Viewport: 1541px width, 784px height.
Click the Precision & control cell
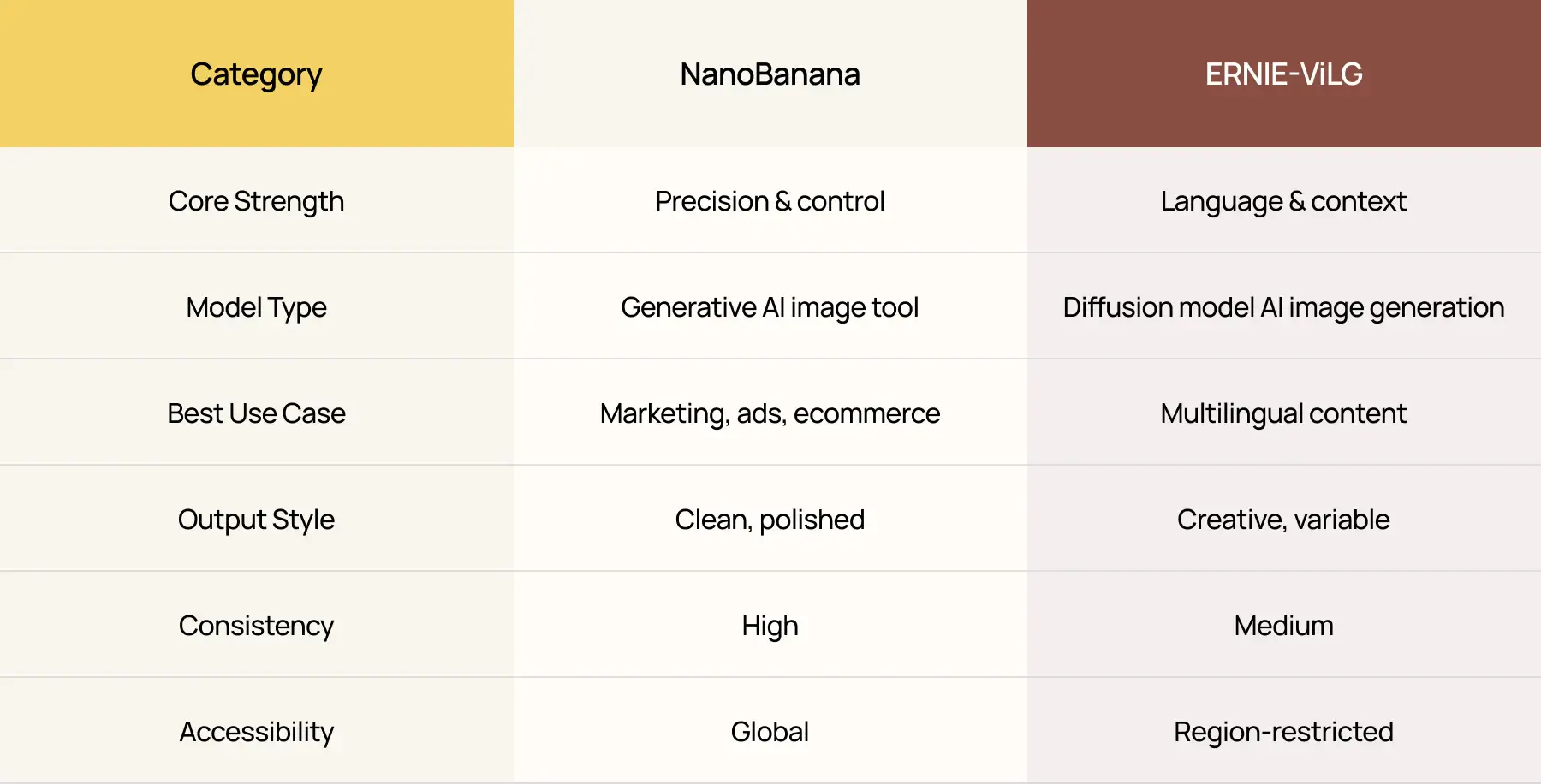(770, 201)
